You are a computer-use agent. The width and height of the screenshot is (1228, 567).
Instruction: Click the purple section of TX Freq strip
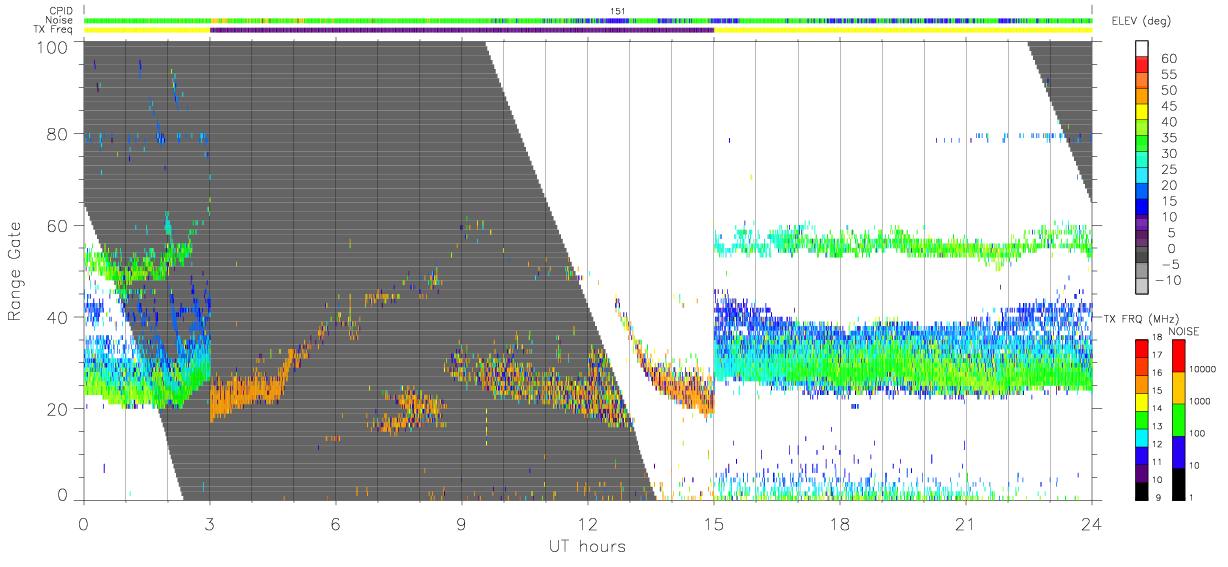[462, 30]
